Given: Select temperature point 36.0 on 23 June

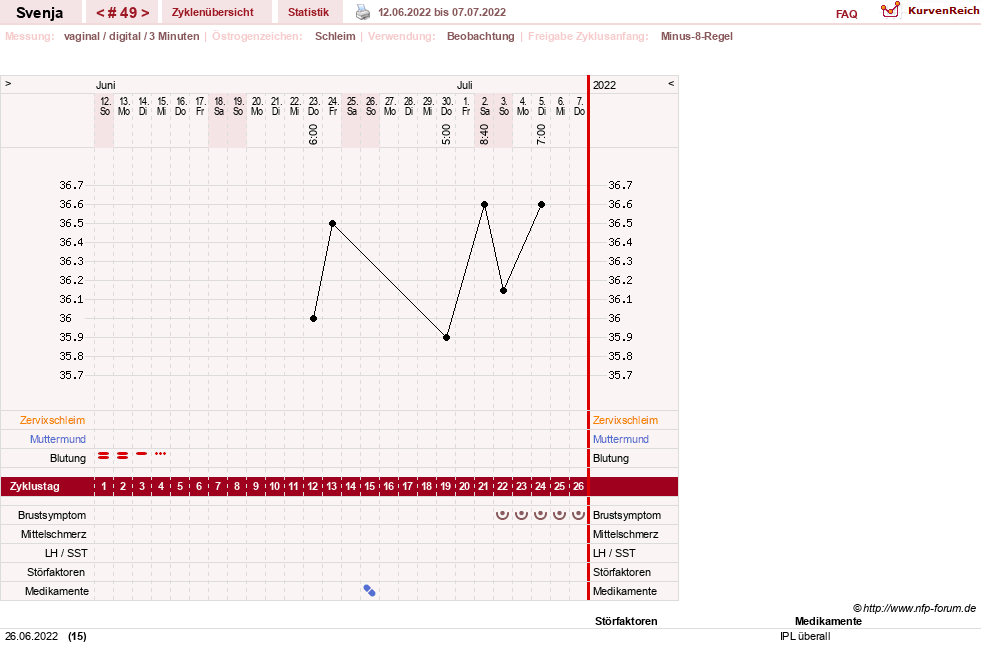Looking at the screenshot, I should coord(313,318).
